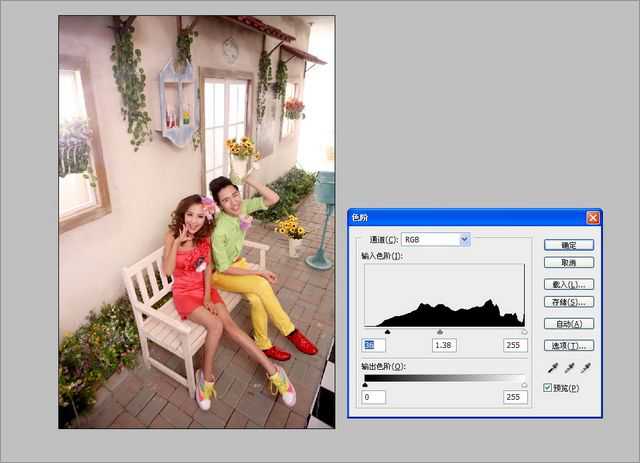Click the input shadows black slider triangle
The height and width of the screenshot is (463, 640).
[387, 331]
